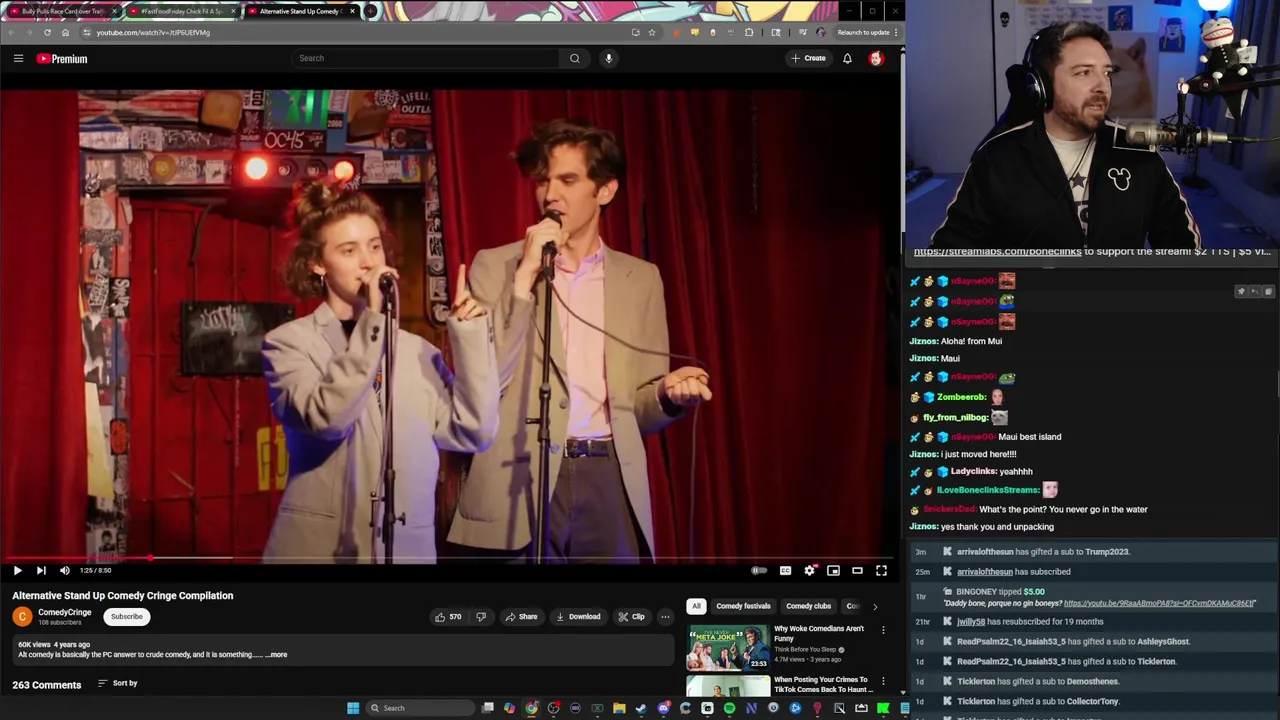Click the Windows taskbar Search box
The width and height of the screenshot is (1280, 720).
(418, 708)
